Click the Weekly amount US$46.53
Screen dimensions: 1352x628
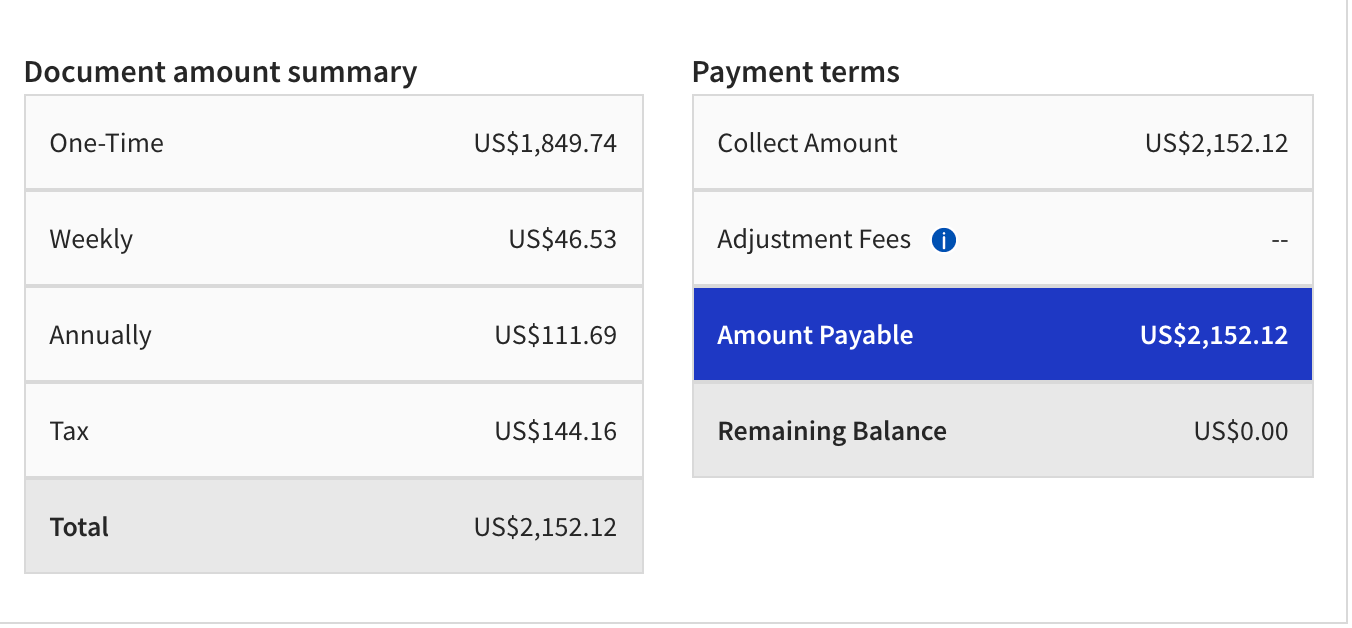coord(563,239)
